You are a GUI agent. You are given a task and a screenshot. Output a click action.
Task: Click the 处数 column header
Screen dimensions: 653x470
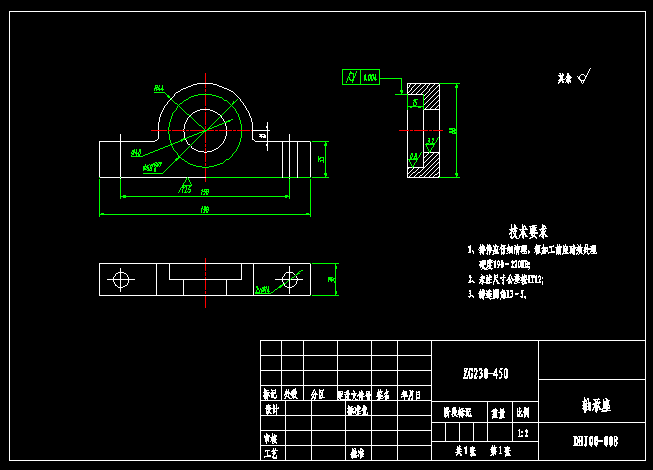tap(291, 394)
